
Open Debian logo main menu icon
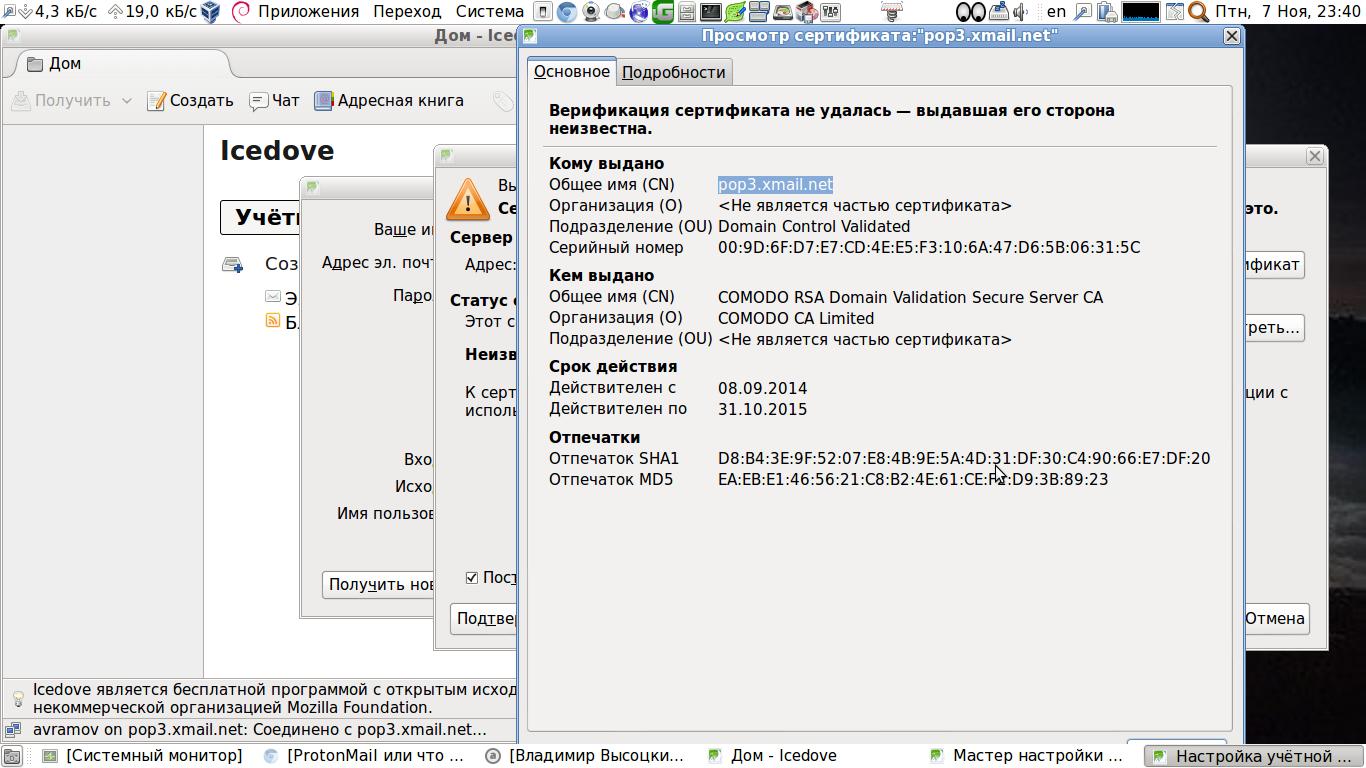(240, 12)
